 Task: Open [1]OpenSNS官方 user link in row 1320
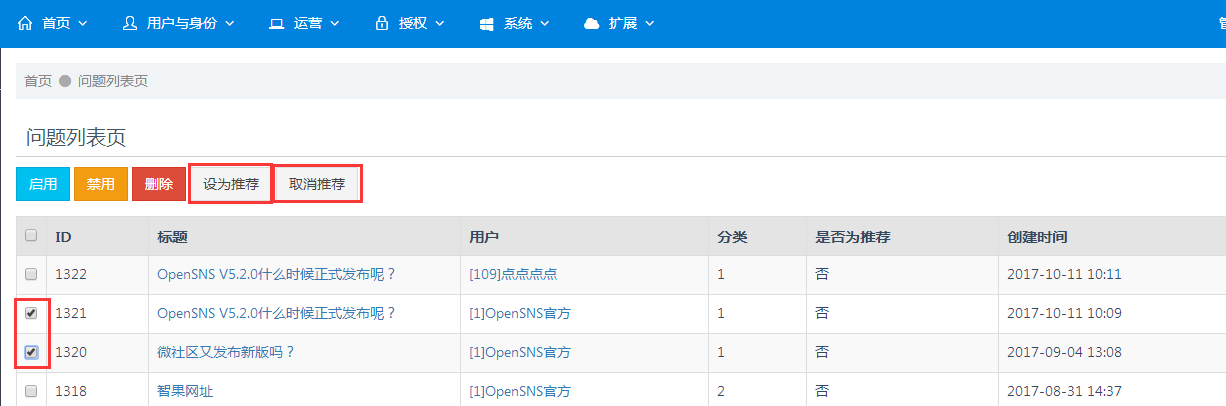(x=520, y=352)
